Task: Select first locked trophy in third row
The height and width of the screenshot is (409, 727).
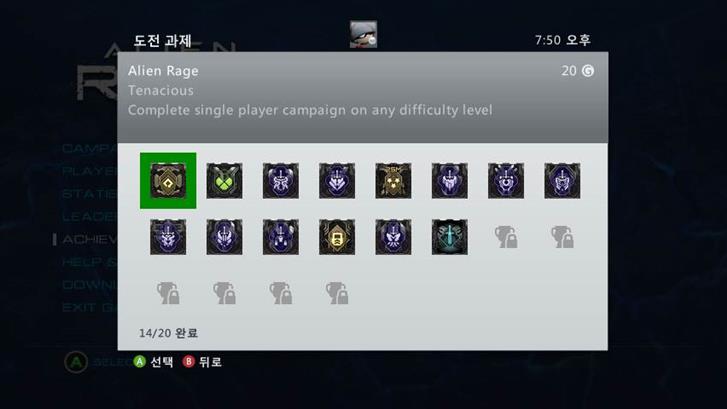Action: [168, 293]
